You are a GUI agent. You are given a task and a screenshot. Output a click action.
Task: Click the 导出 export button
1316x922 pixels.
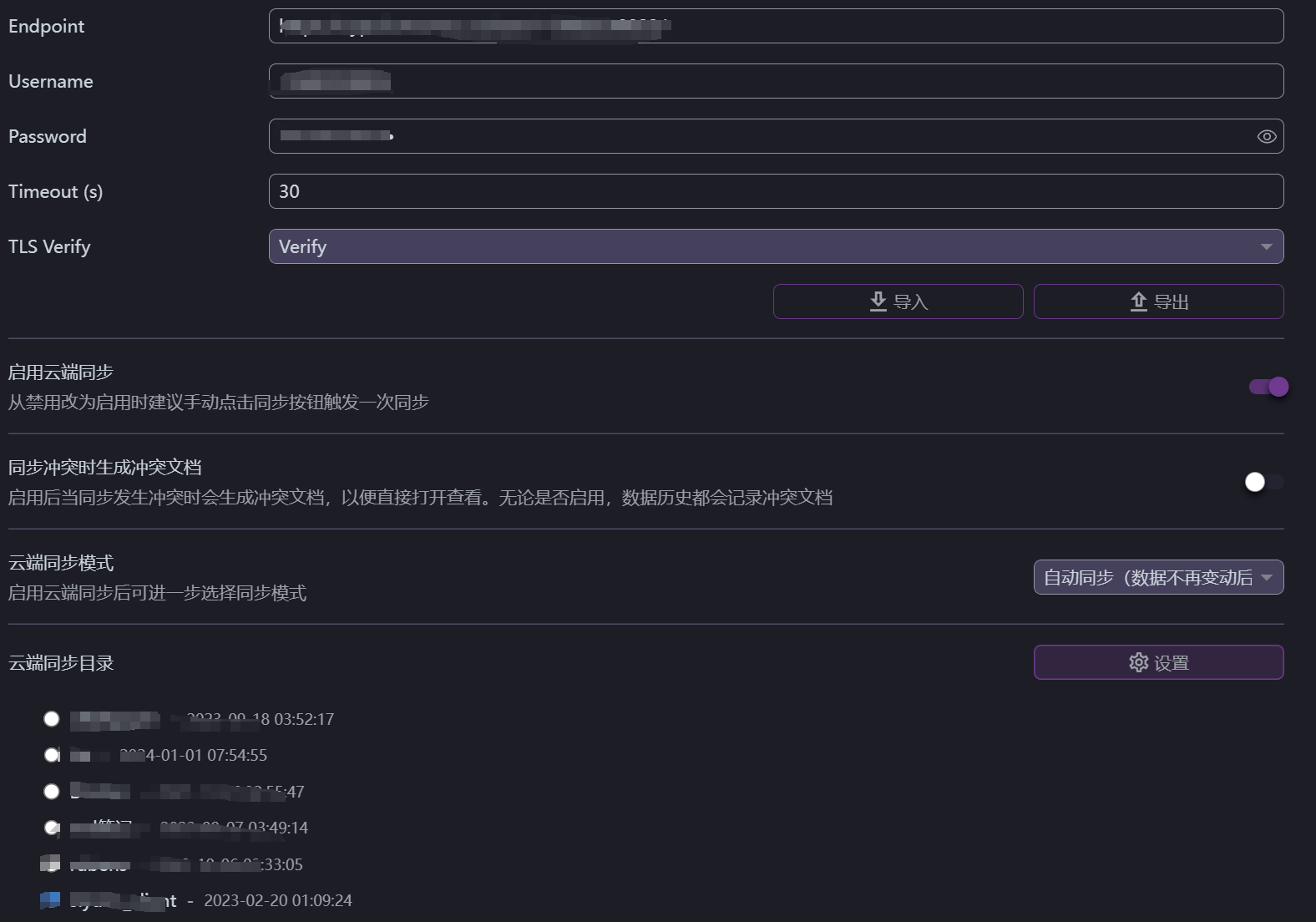[1158, 301]
